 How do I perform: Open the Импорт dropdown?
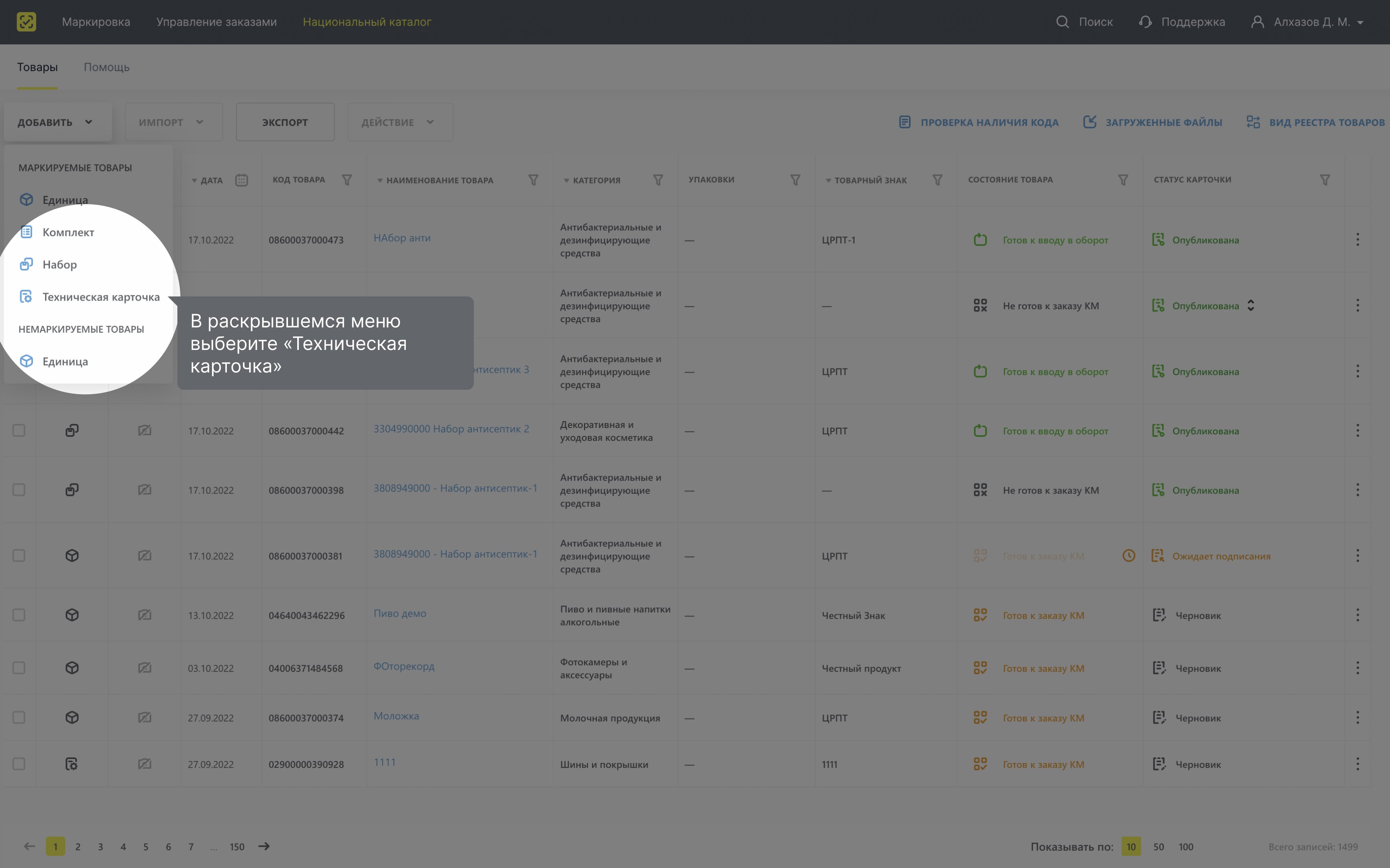pos(174,122)
